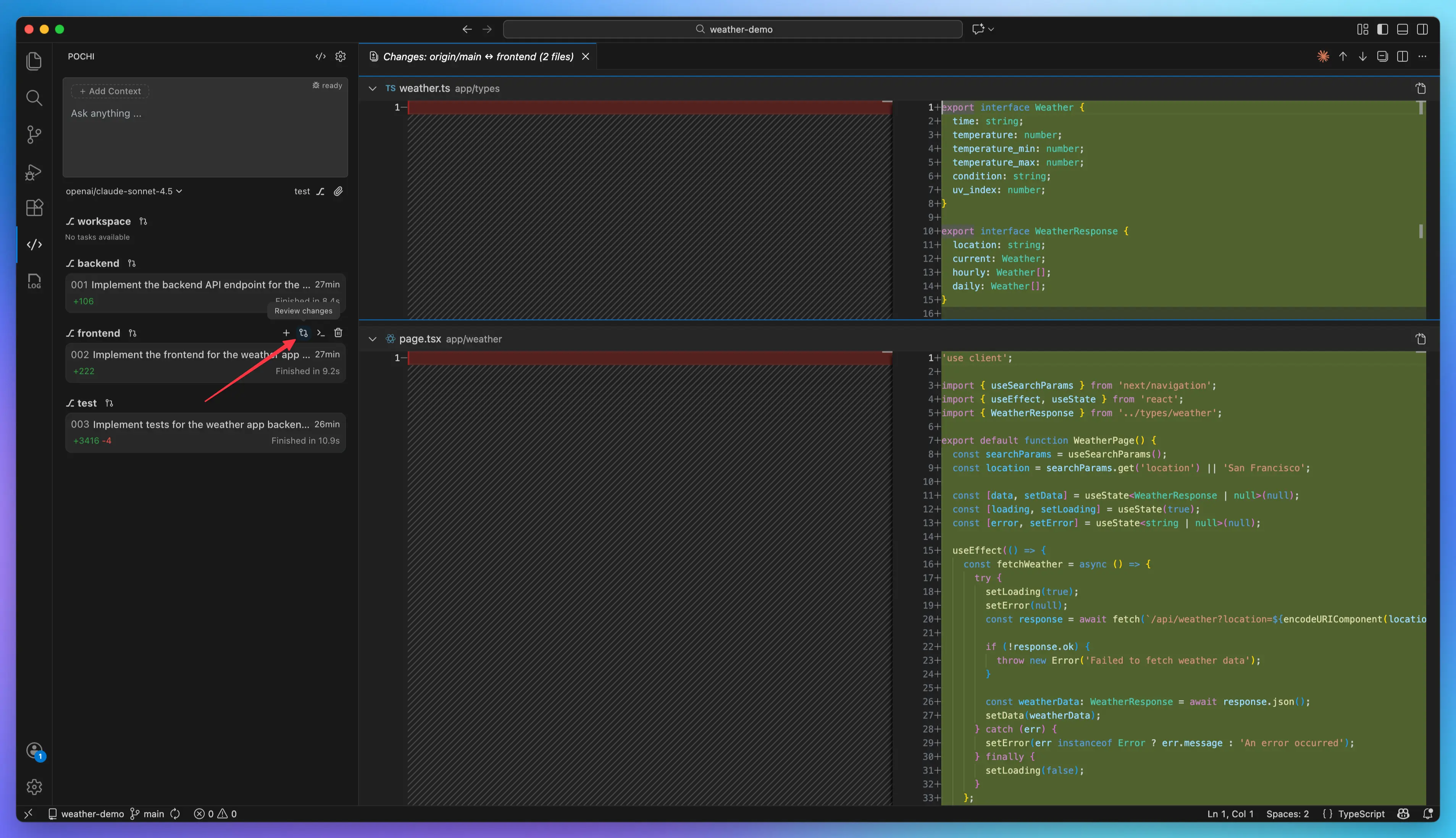
Task: Collapse the weather.ts diff section
Action: [372, 89]
